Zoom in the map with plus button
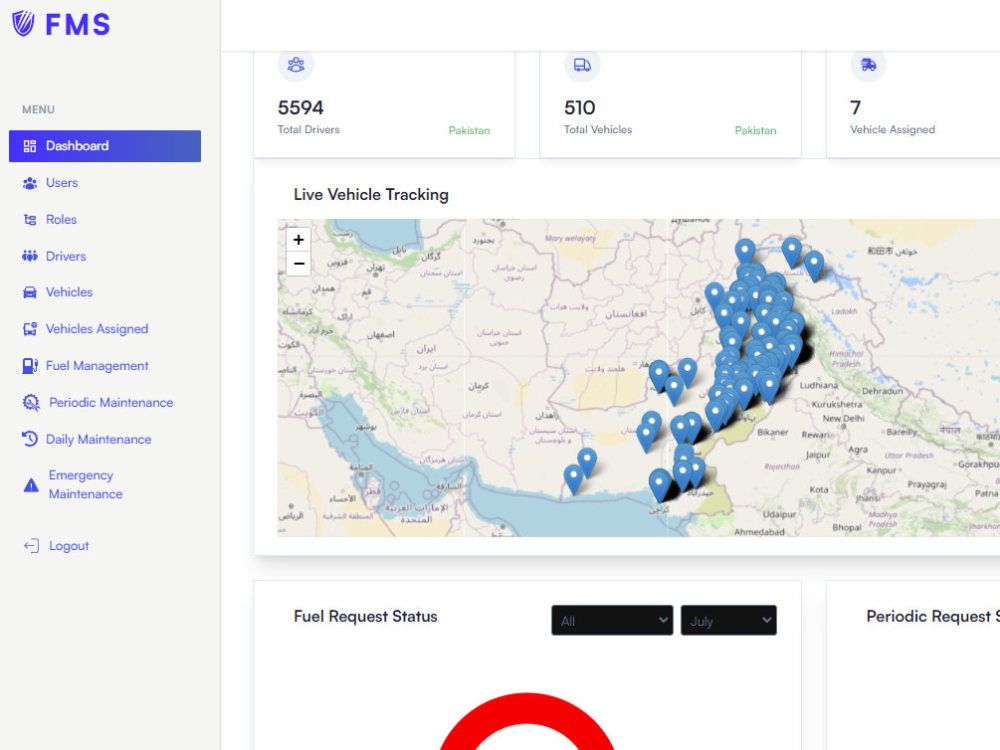This screenshot has height=750, width=1000. click(x=298, y=240)
